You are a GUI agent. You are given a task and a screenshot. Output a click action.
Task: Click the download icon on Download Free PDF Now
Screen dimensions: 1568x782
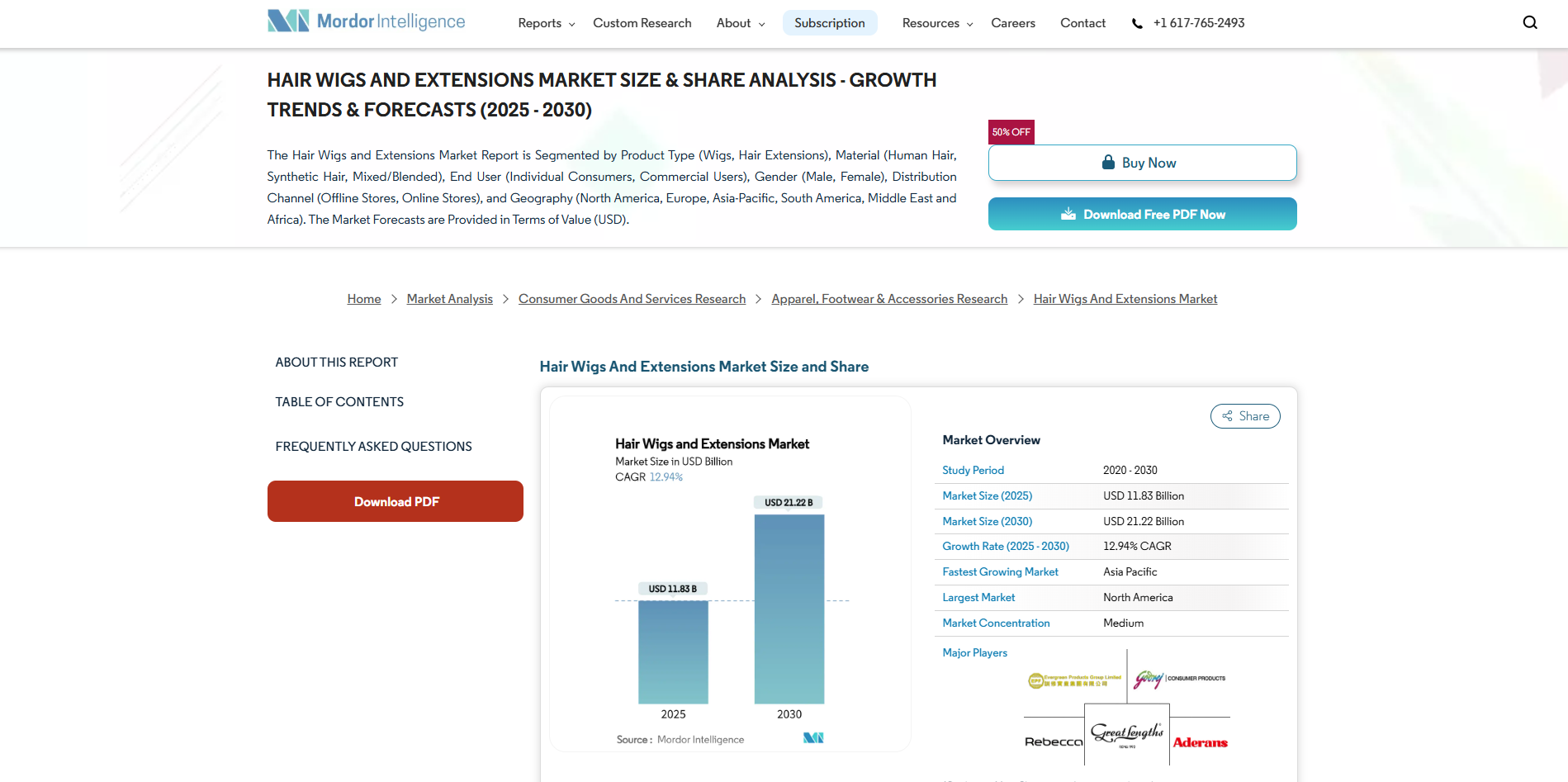coord(1067,214)
